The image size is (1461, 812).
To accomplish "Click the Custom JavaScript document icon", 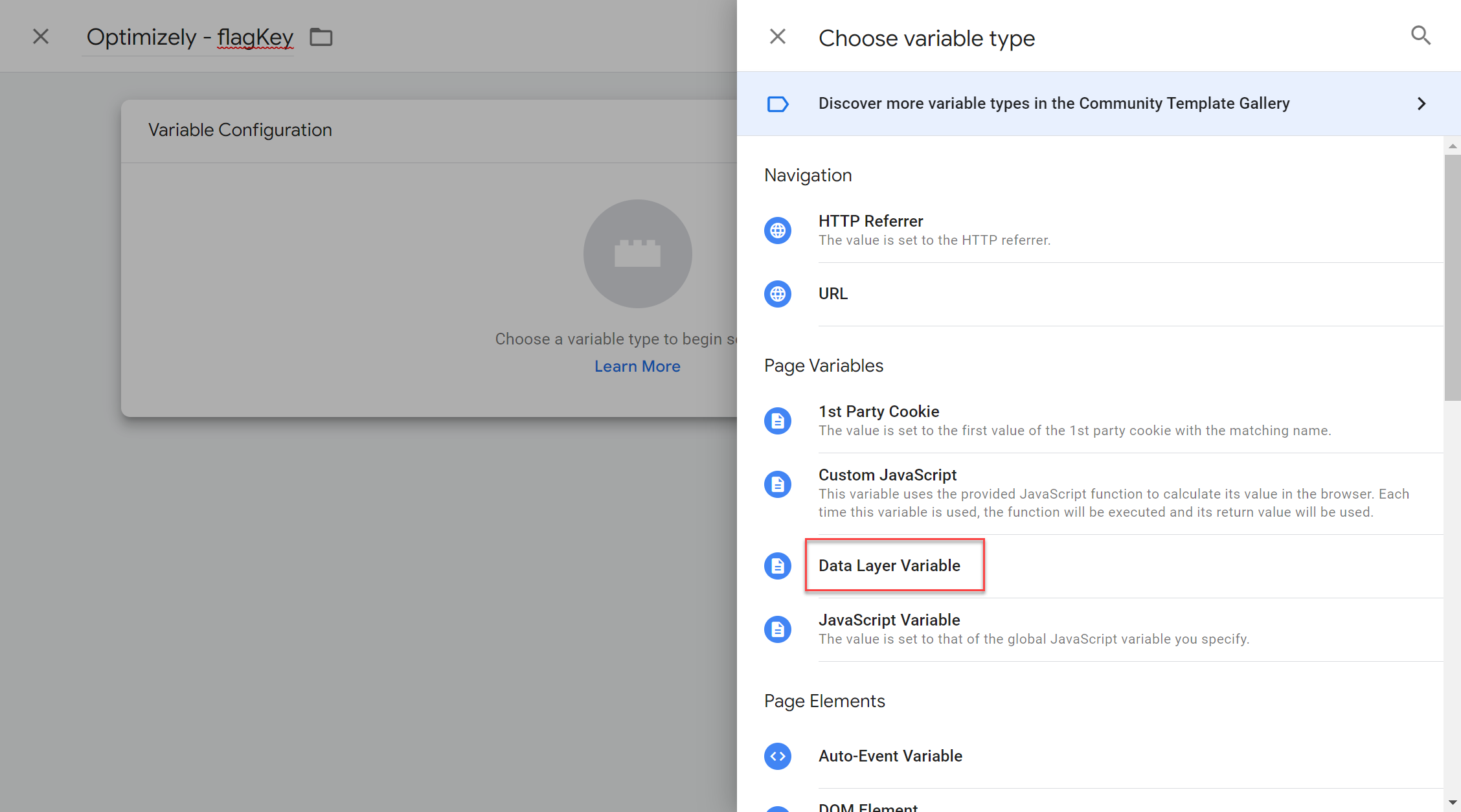I will coord(779,485).
